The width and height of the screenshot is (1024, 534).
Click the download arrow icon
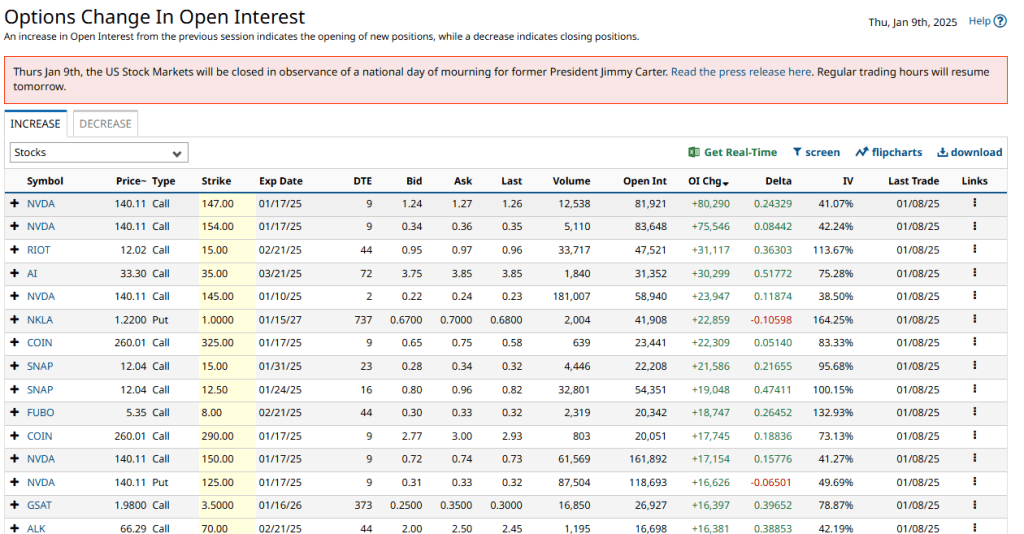[942, 152]
